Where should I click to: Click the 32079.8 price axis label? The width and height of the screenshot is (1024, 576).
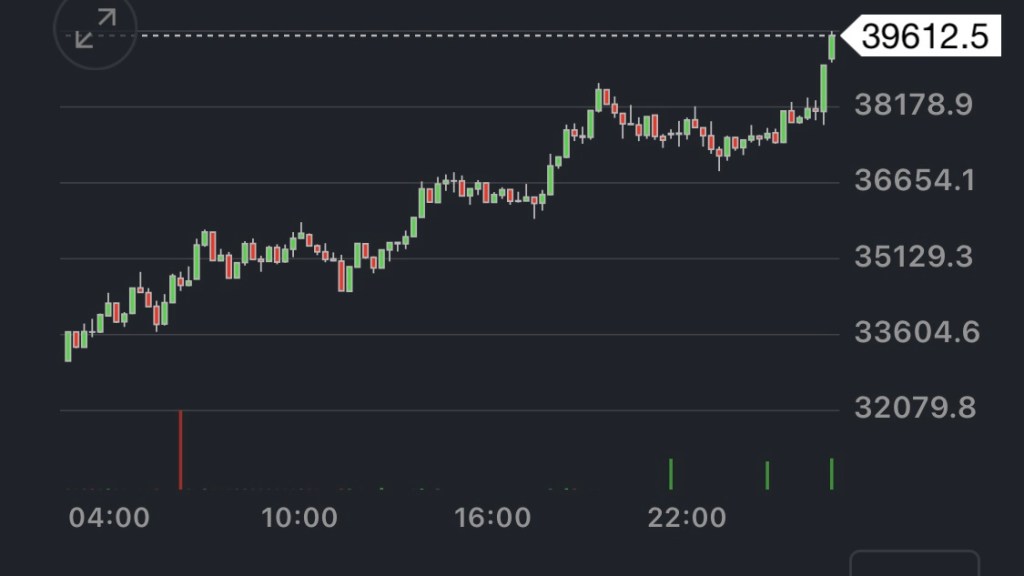pos(913,409)
